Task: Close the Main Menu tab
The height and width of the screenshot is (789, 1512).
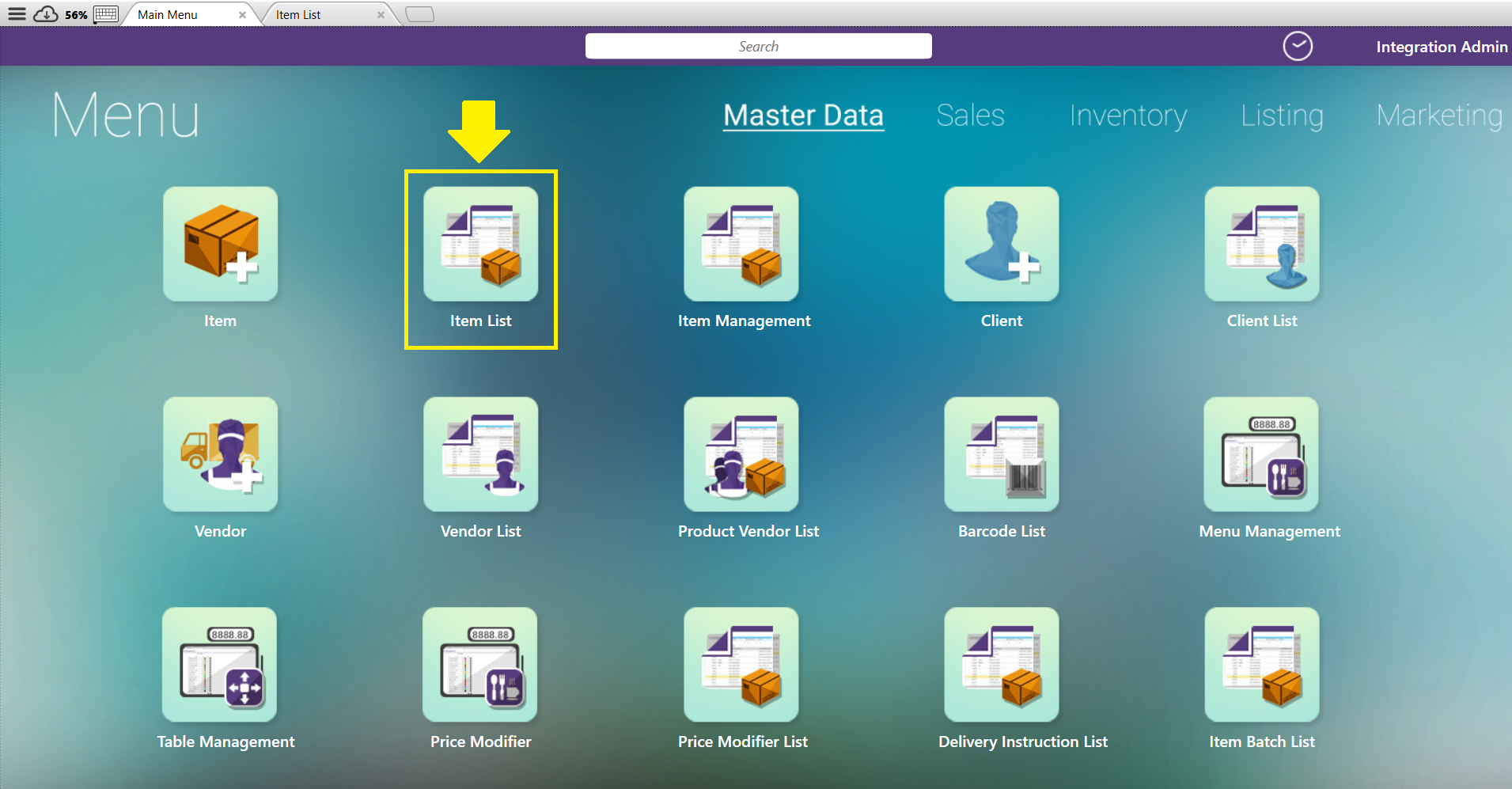Action: 242,15
